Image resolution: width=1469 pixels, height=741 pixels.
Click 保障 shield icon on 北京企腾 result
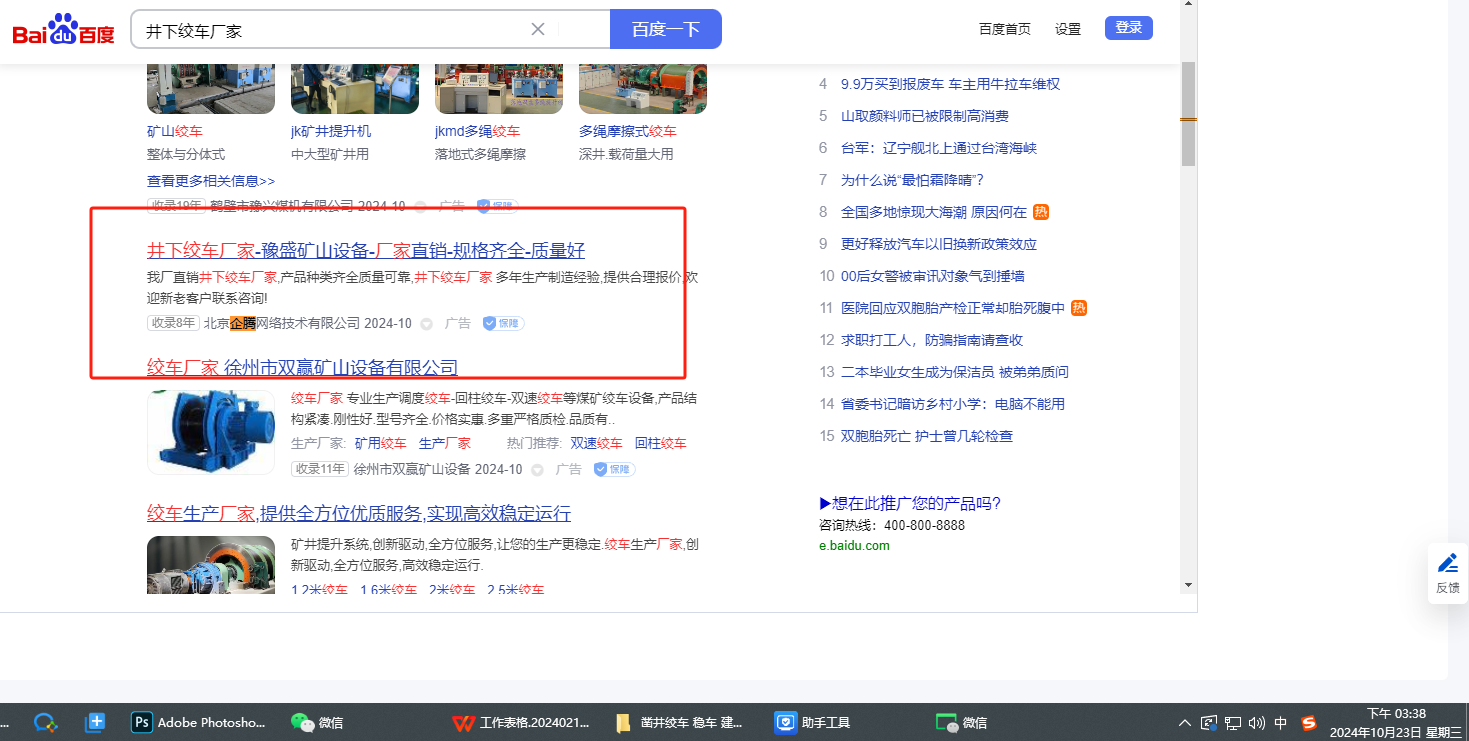click(x=503, y=323)
